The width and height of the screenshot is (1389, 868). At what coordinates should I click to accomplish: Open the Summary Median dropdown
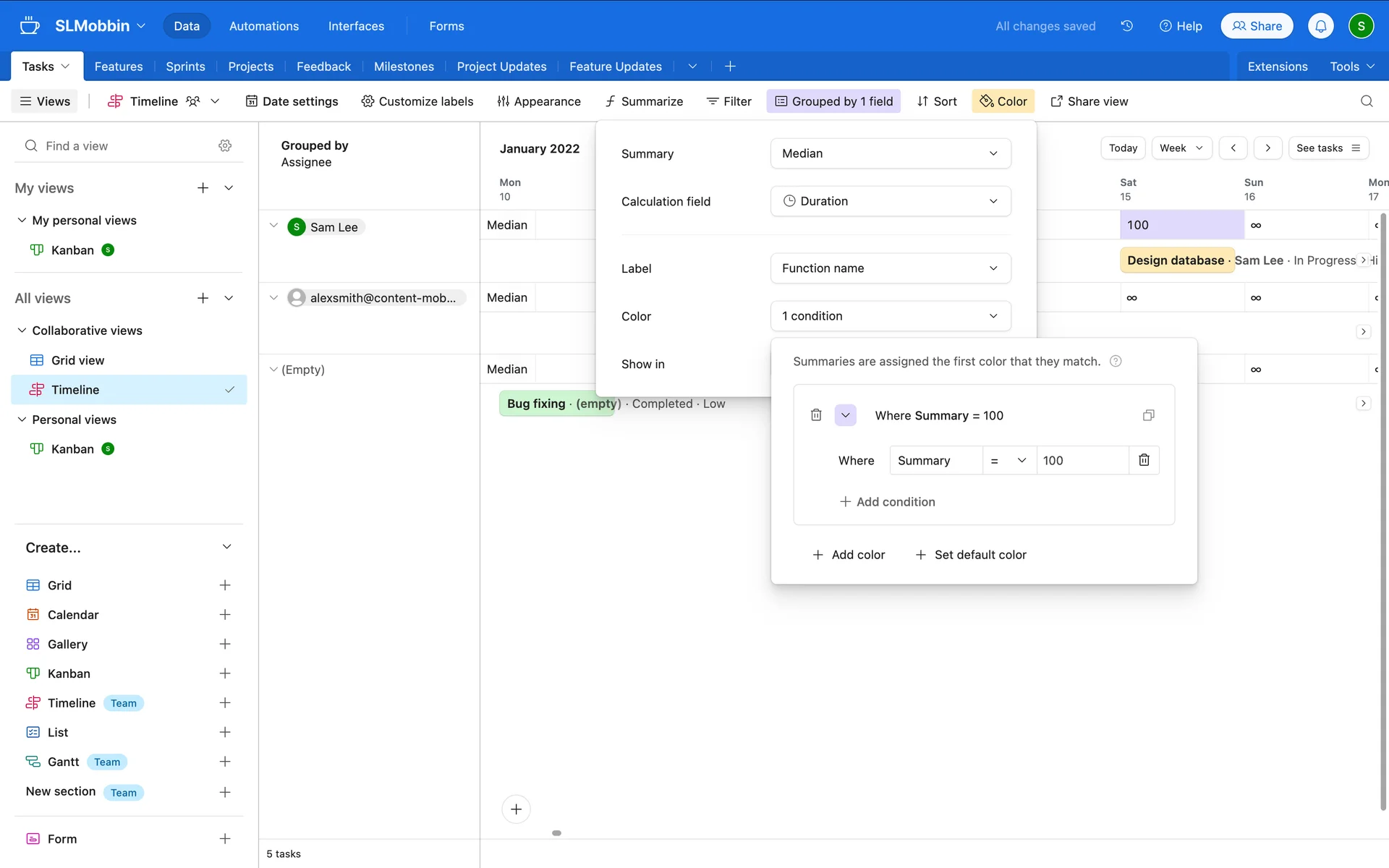[x=890, y=153]
